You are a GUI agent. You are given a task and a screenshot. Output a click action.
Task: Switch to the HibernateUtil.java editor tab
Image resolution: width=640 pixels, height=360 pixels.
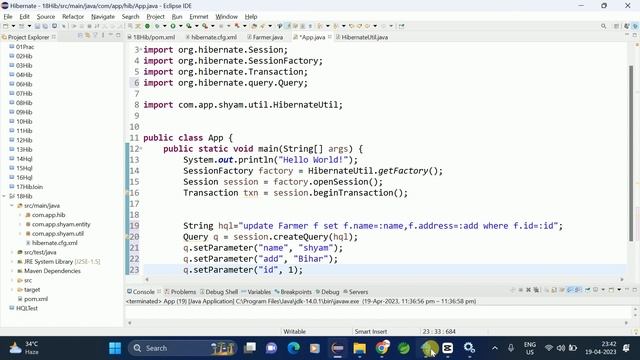(x=362, y=37)
